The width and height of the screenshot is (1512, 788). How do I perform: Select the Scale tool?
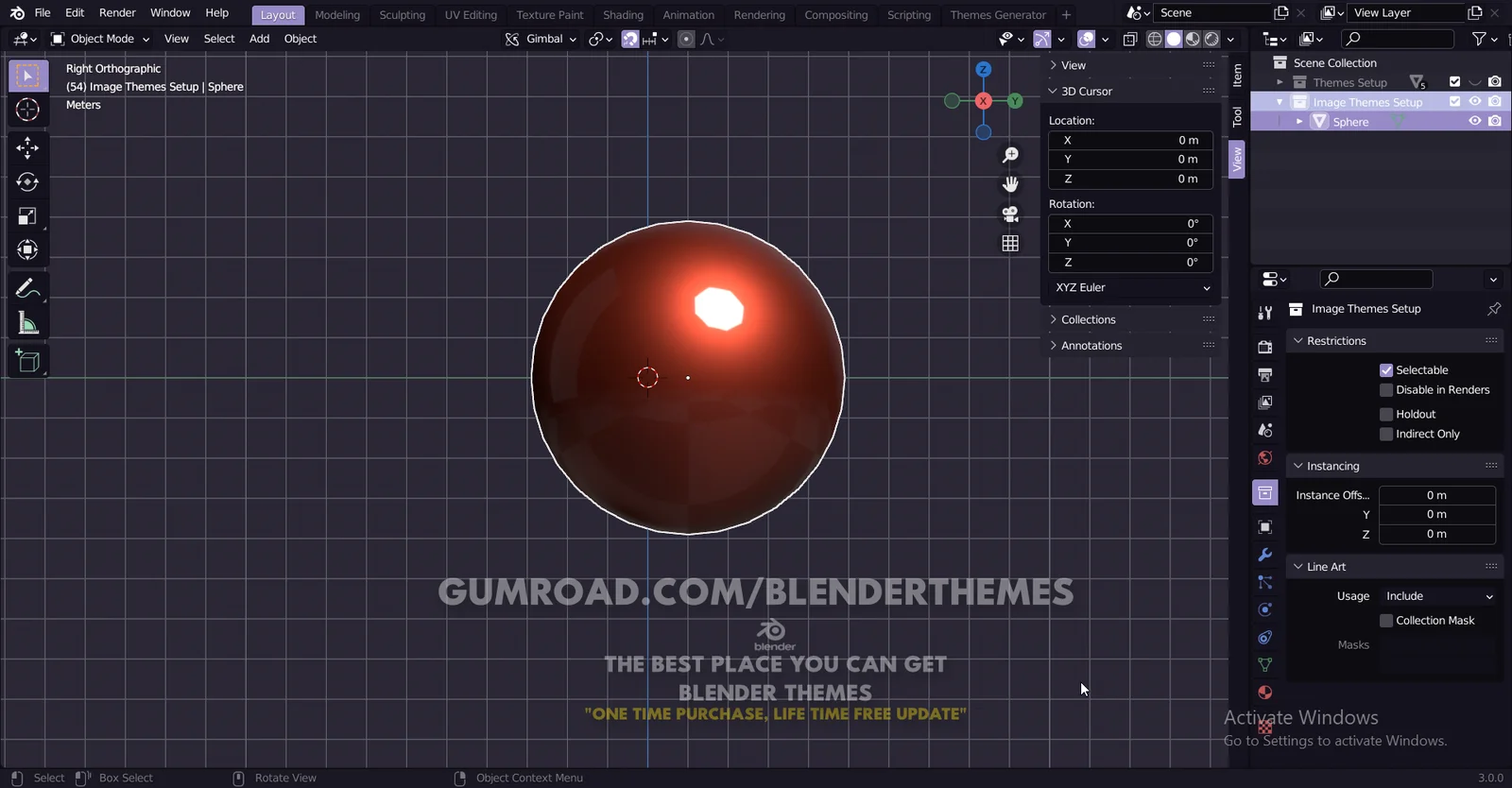click(27, 216)
